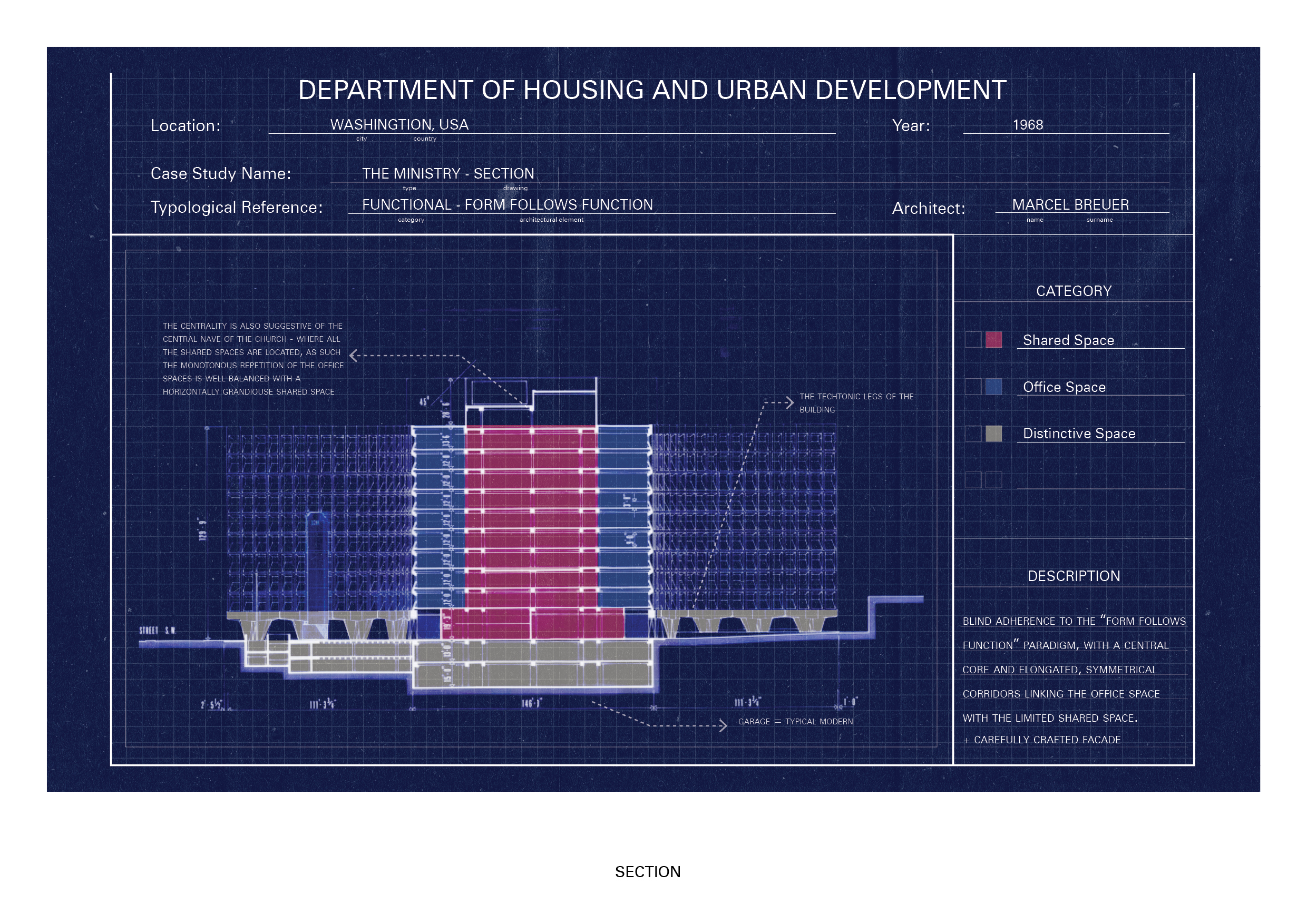Click the Architect field MARCEL BREUER
The width and height of the screenshot is (1307, 924).
coord(1070,204)
